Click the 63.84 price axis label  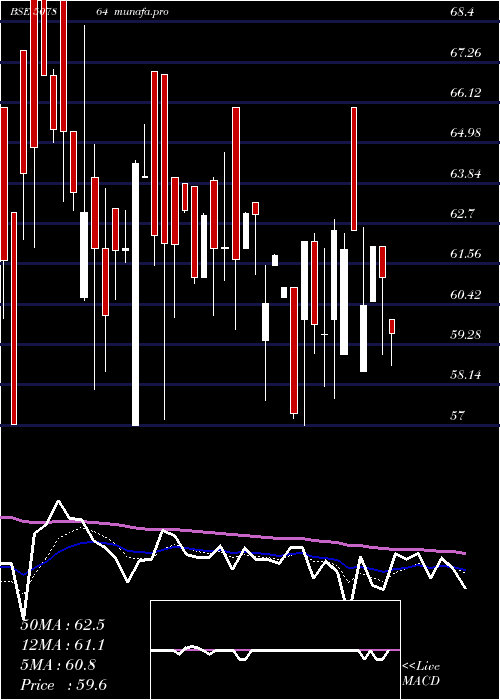466,173
